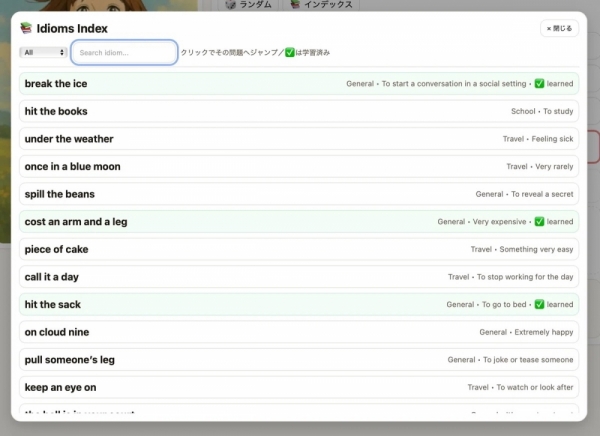Click the books icon on the インデックス button
The width and height of the screenshot is (600, 436).
295,4
